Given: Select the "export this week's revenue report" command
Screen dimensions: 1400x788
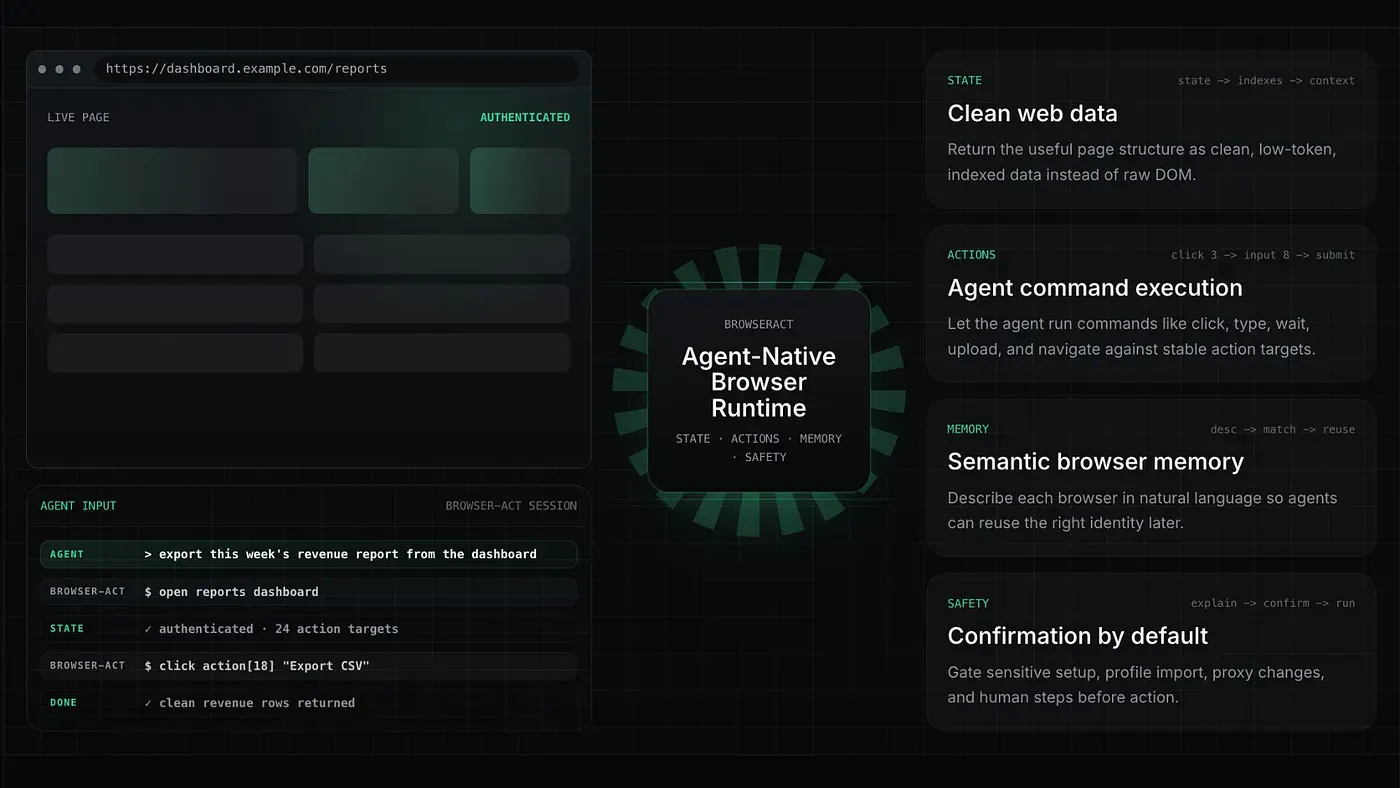Looking at the screenshot, I should coord(341,554).
